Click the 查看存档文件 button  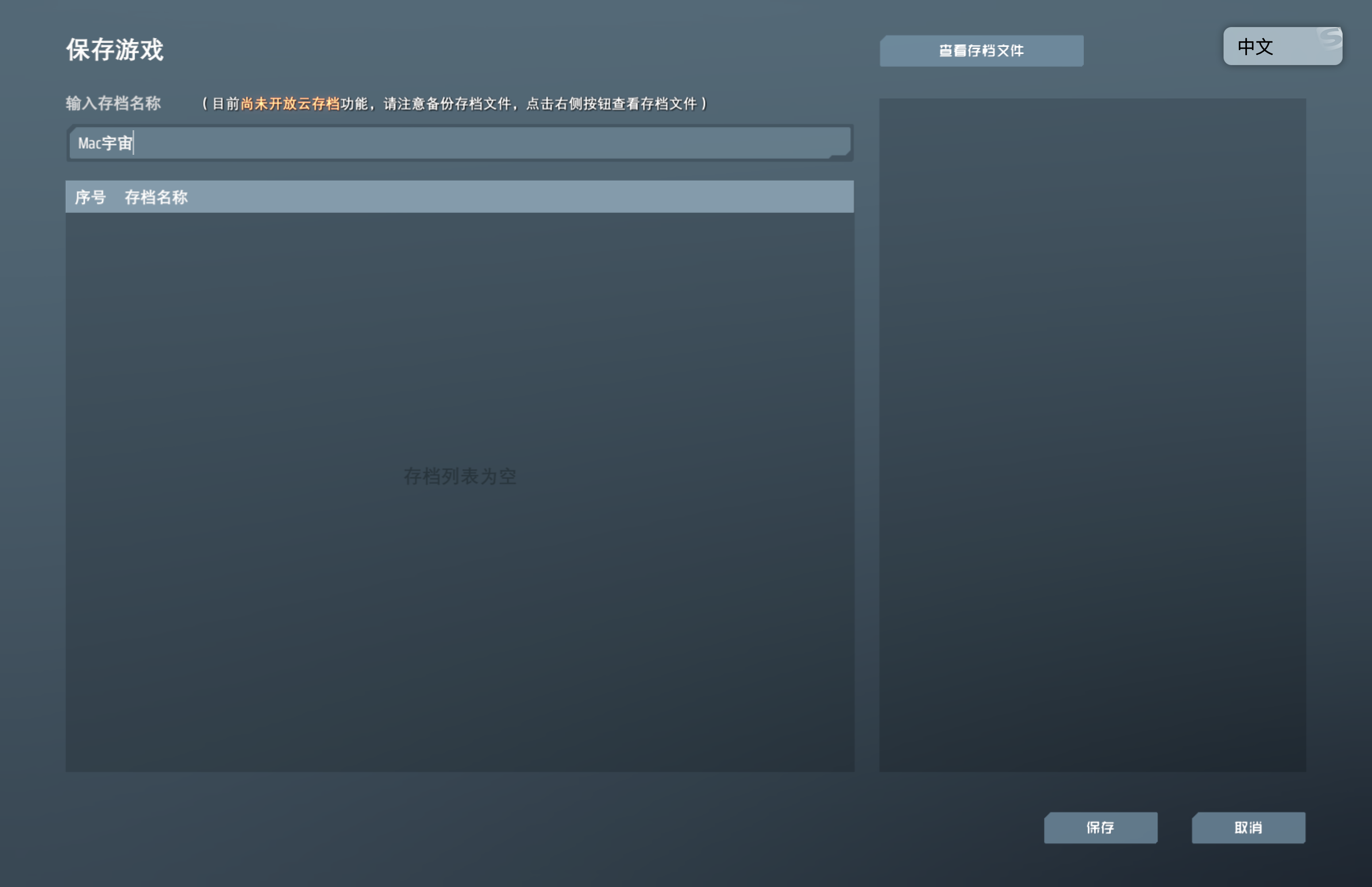[x=981, y=51]
